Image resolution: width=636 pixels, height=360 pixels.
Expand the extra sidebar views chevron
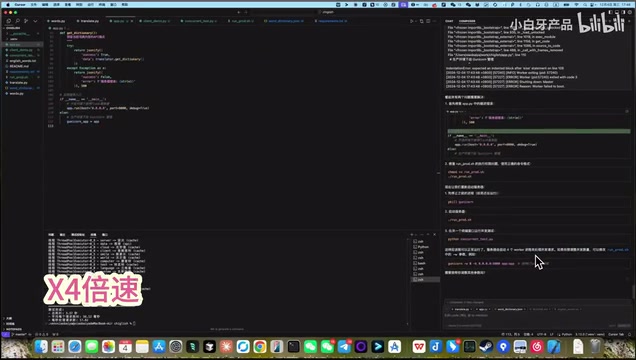35,21
